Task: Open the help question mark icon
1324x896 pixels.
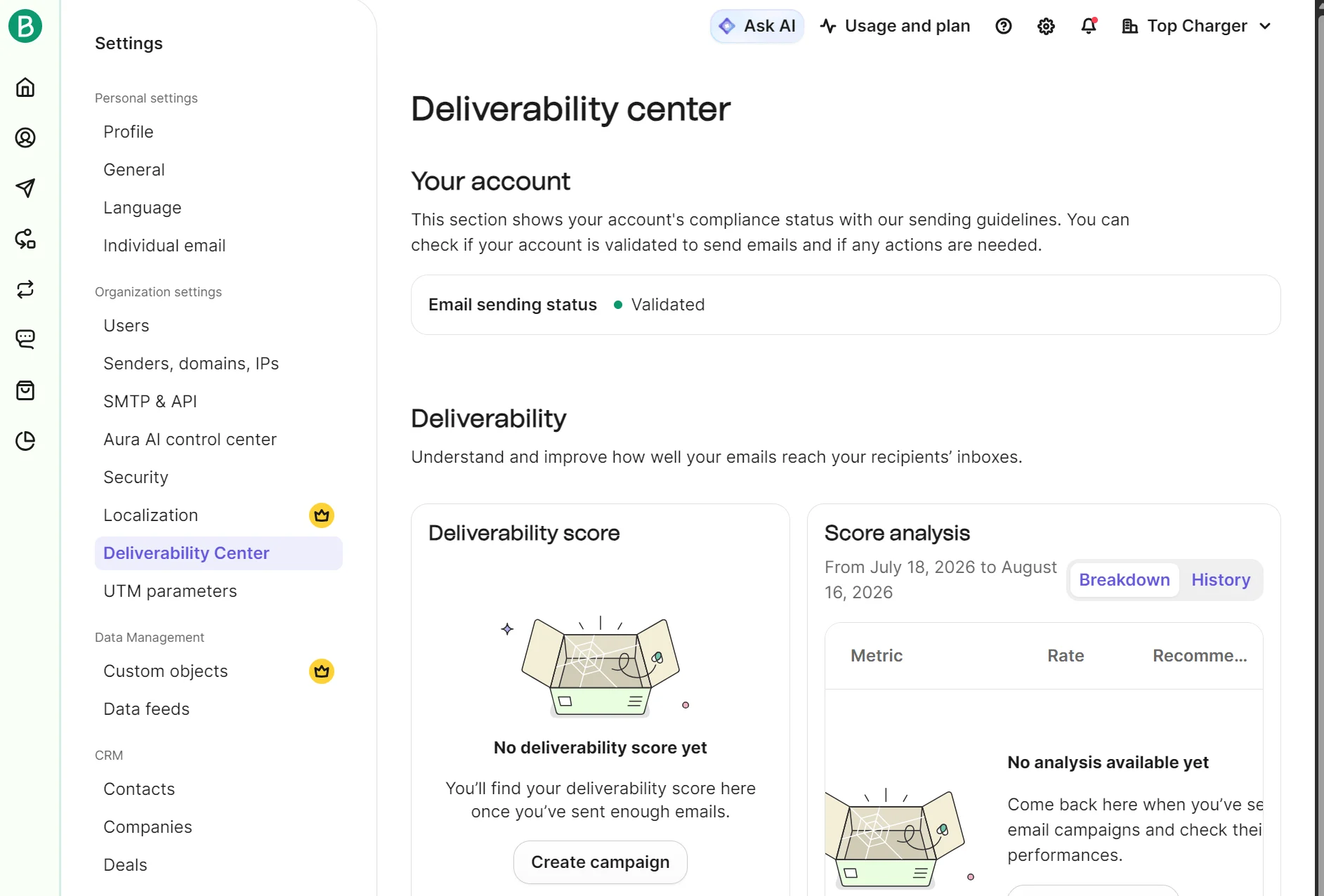Action: [1004, 26]
